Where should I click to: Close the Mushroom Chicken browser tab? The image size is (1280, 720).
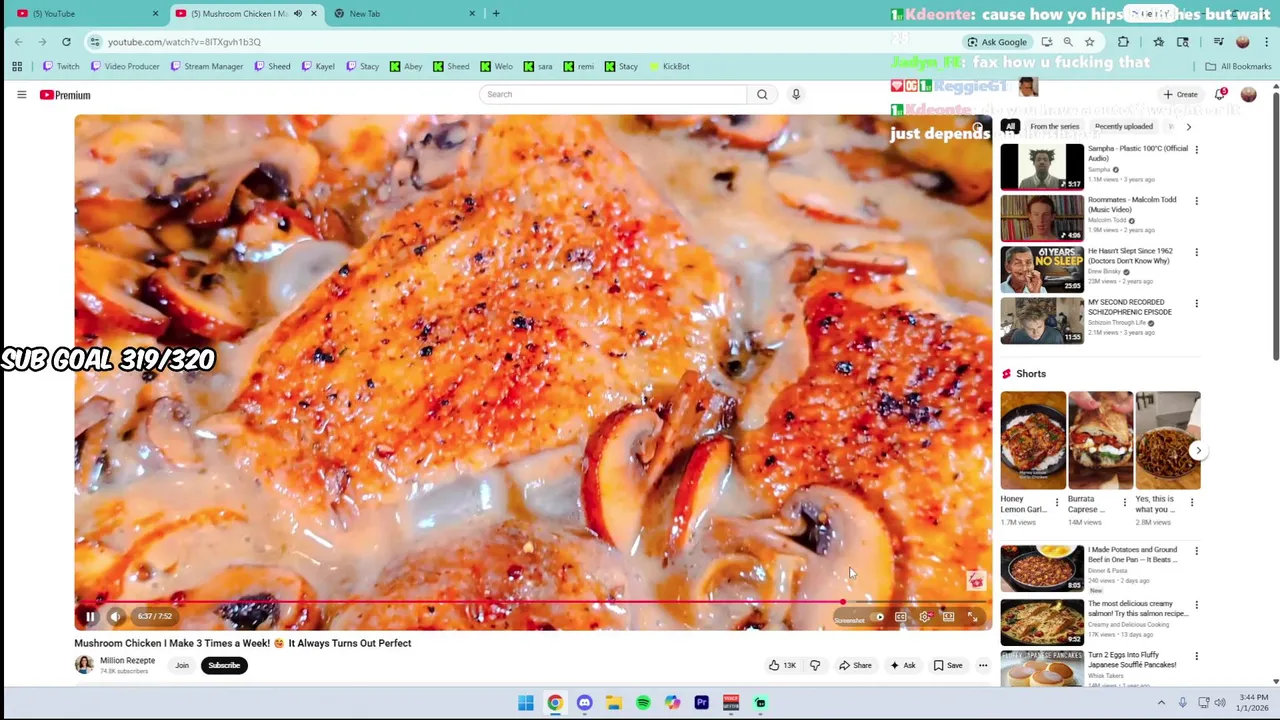pyautogui.click(x=314, y=13)
